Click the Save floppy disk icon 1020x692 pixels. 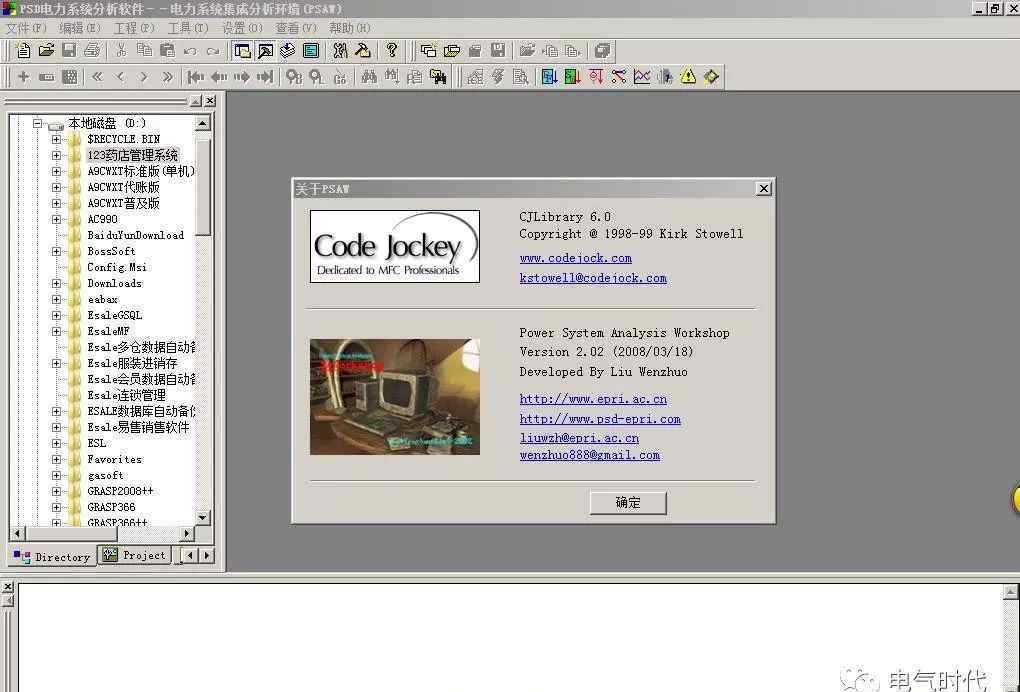pos(69,51)
